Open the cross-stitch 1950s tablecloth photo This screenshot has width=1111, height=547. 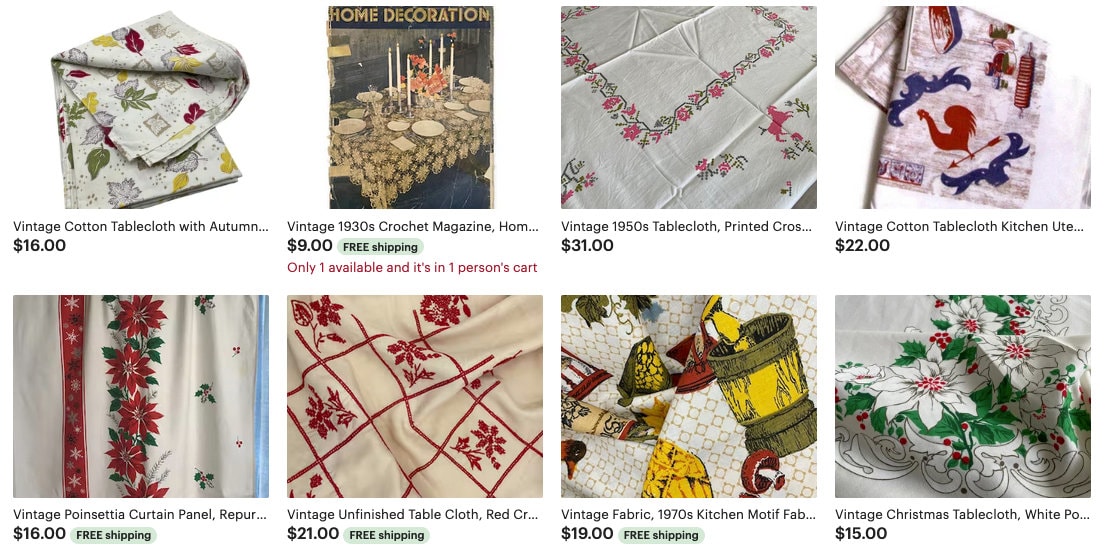click(x=689, y=108)
